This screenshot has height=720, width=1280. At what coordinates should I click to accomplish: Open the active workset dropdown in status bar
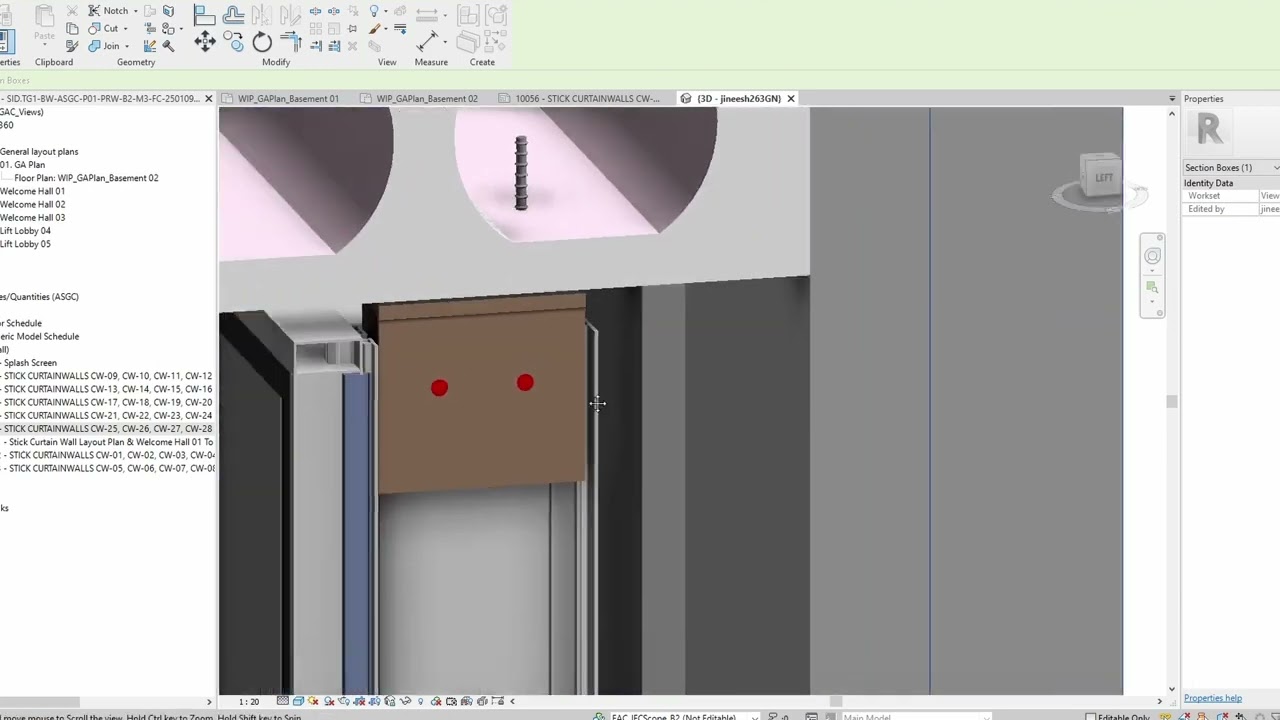[x=754, y=717]
